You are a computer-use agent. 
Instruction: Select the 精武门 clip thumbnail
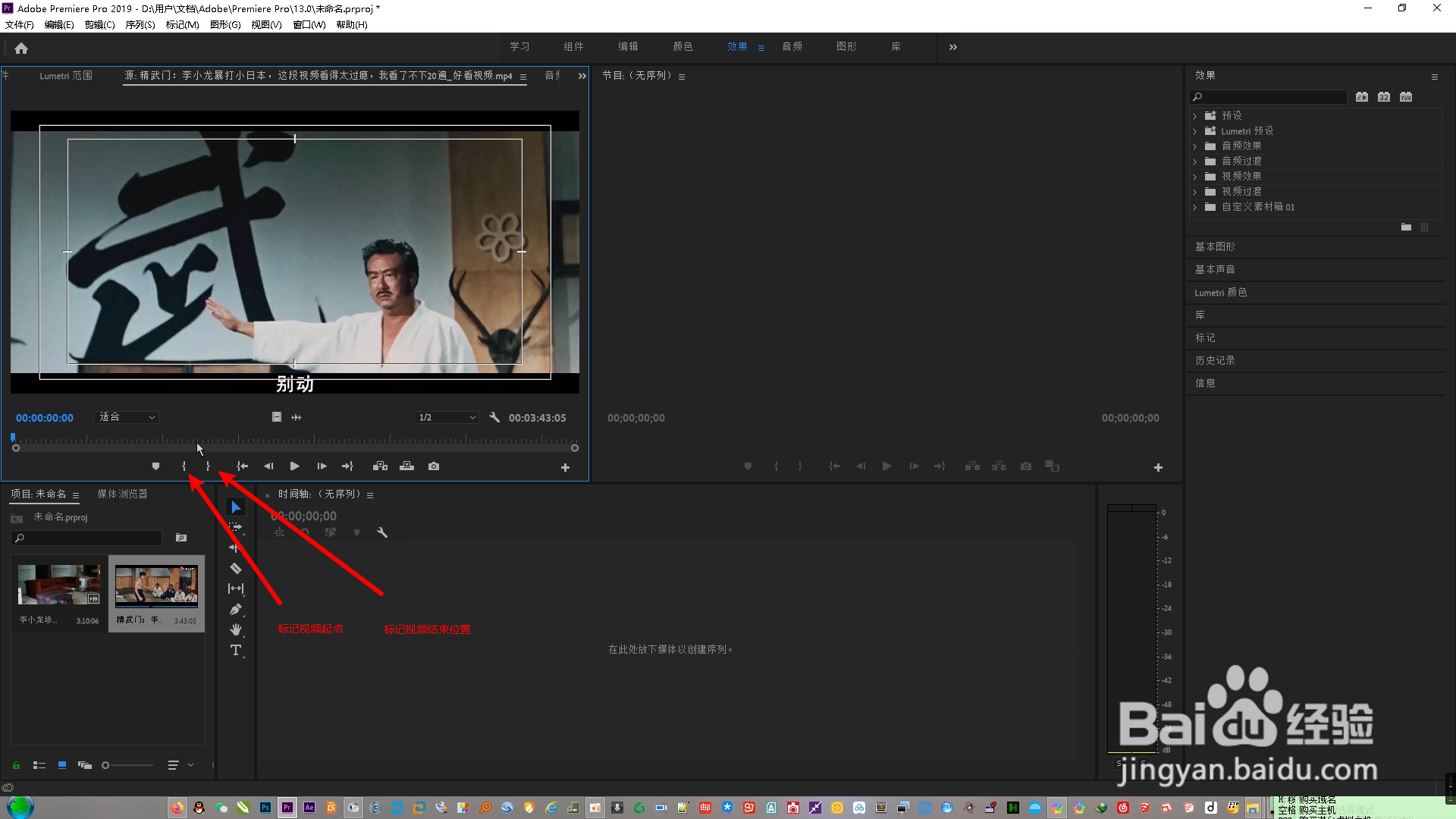[x=156, y=585]
